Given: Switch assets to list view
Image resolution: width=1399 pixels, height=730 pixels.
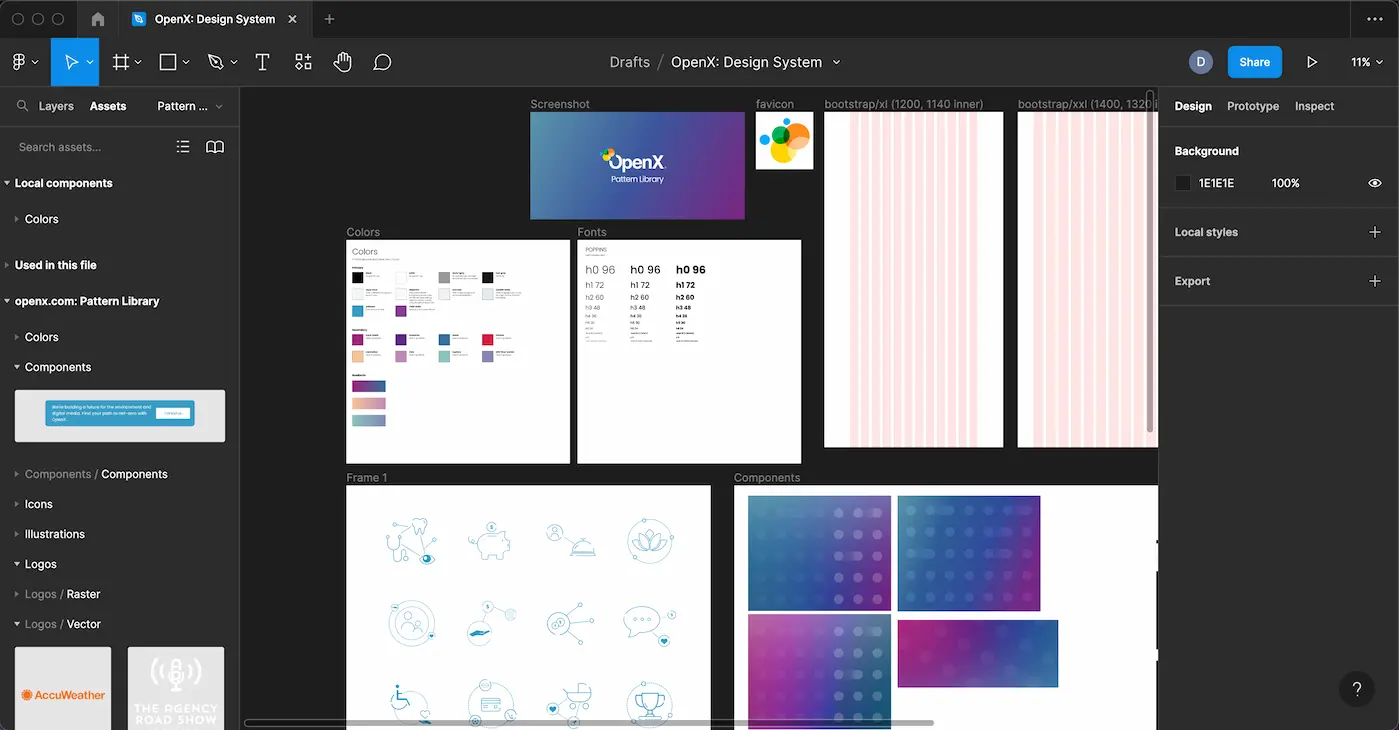Looking at the screenshot, I should point(183,147).
